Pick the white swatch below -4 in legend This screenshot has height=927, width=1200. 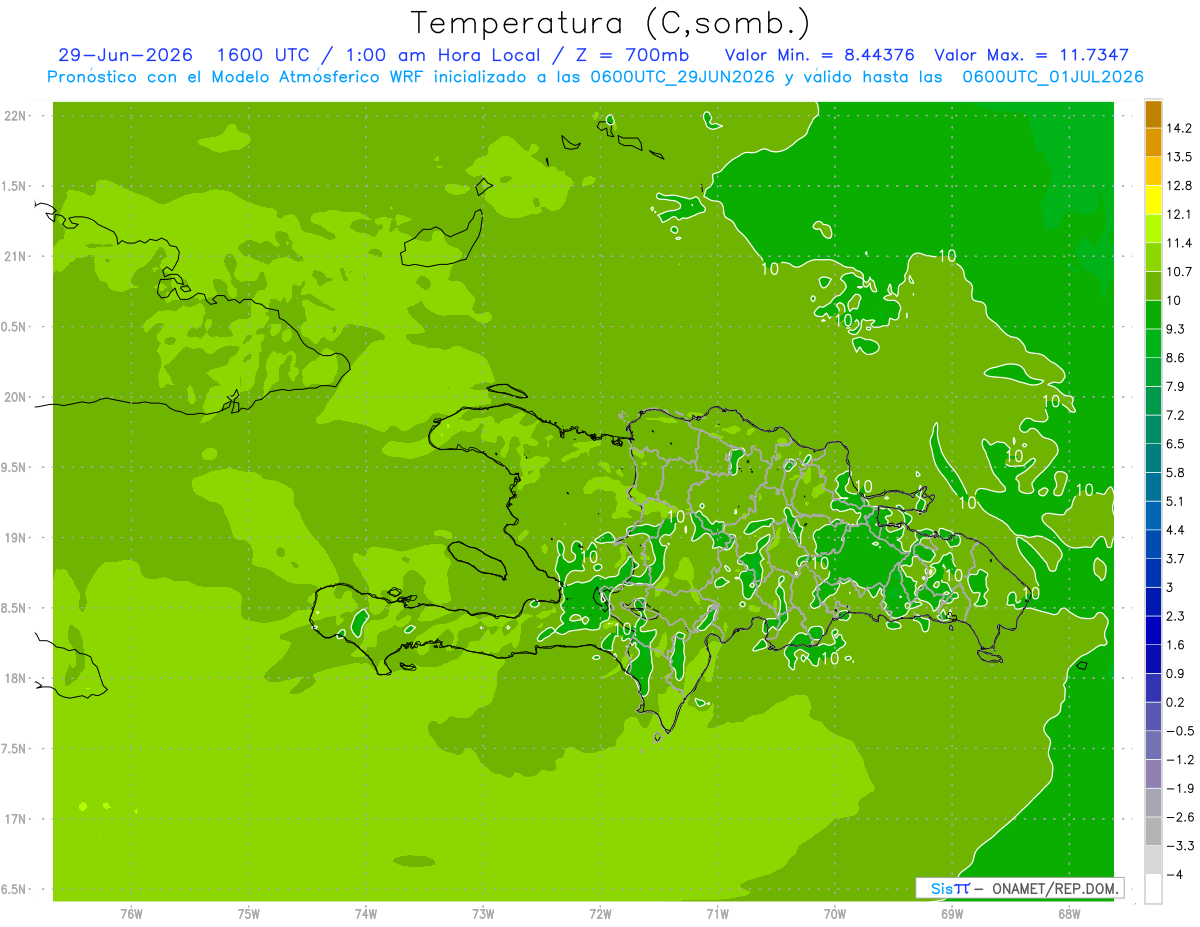point(1153,889)
